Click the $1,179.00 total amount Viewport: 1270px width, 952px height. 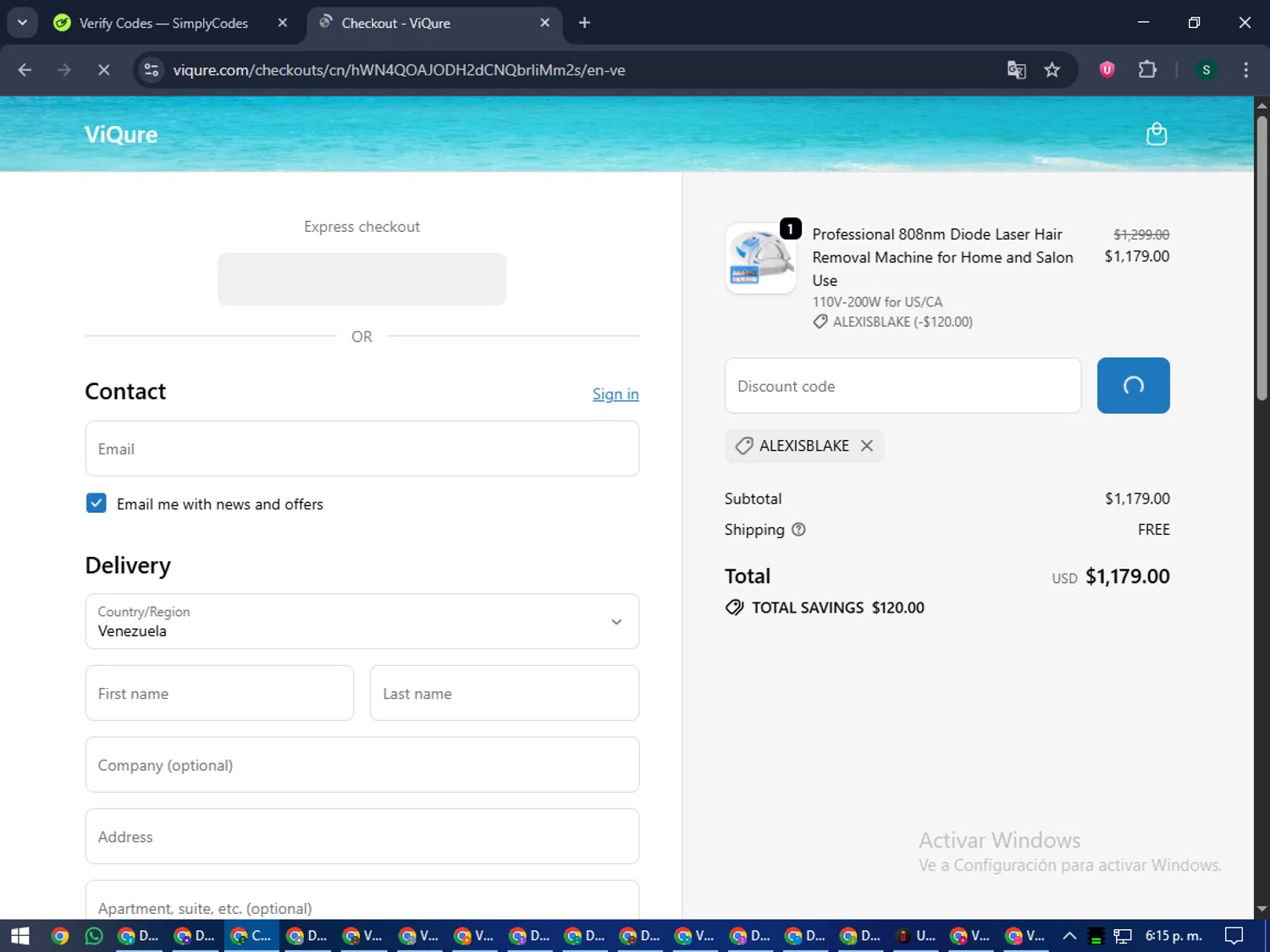tap(1127, 576)
